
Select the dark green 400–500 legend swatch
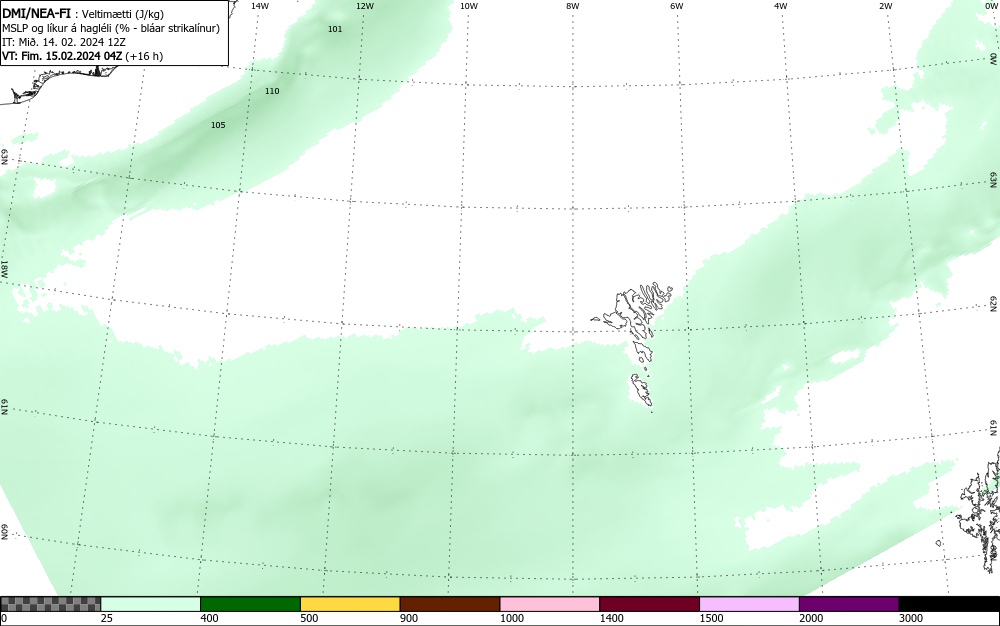point(250,604)
